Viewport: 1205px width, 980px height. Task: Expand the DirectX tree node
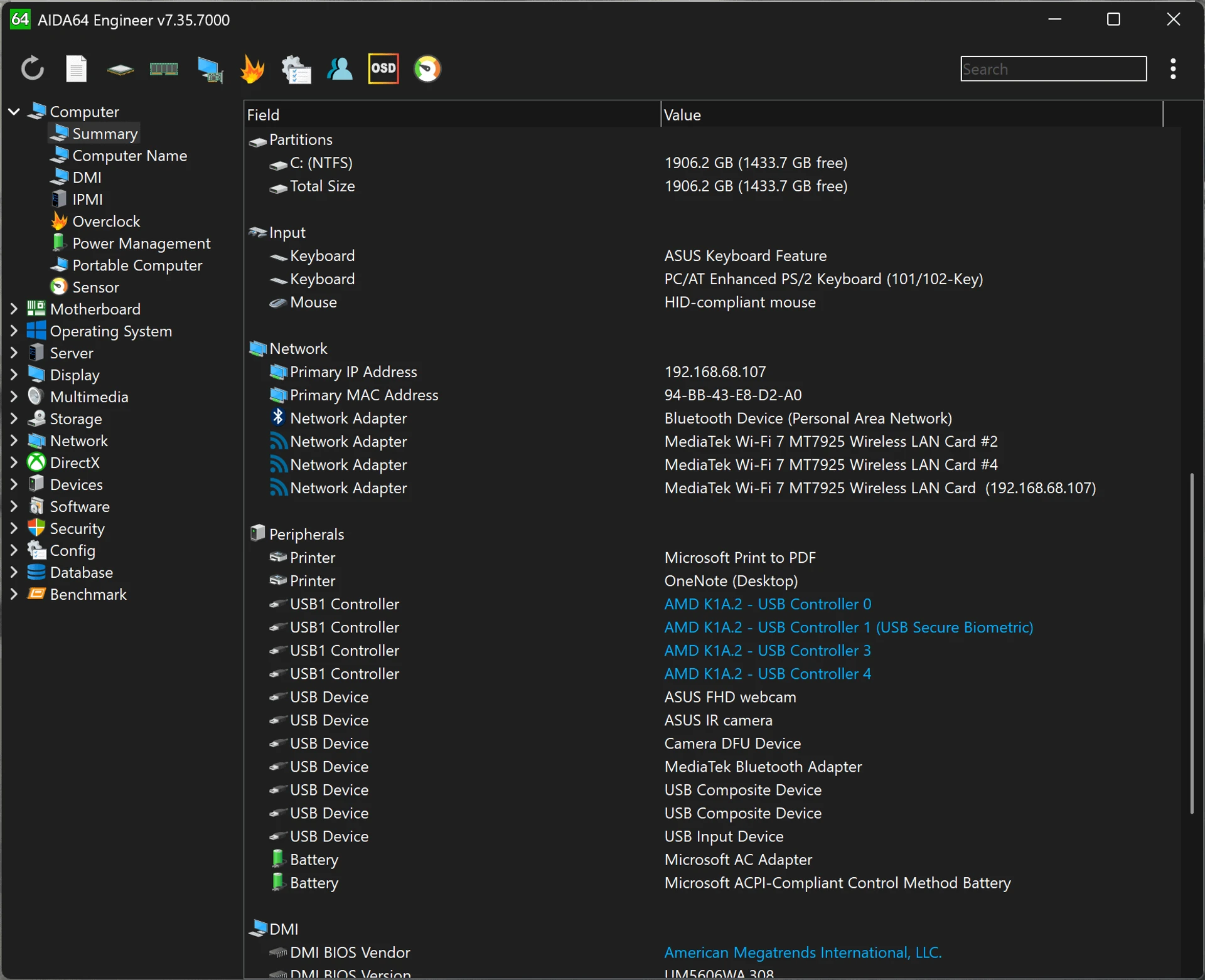point(14,462)
